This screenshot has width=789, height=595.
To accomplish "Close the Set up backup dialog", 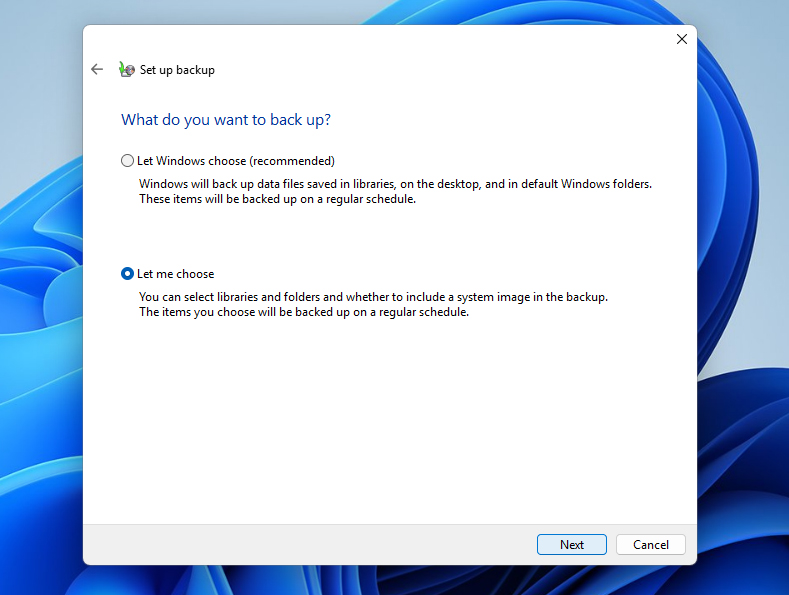I will point(682,39).
